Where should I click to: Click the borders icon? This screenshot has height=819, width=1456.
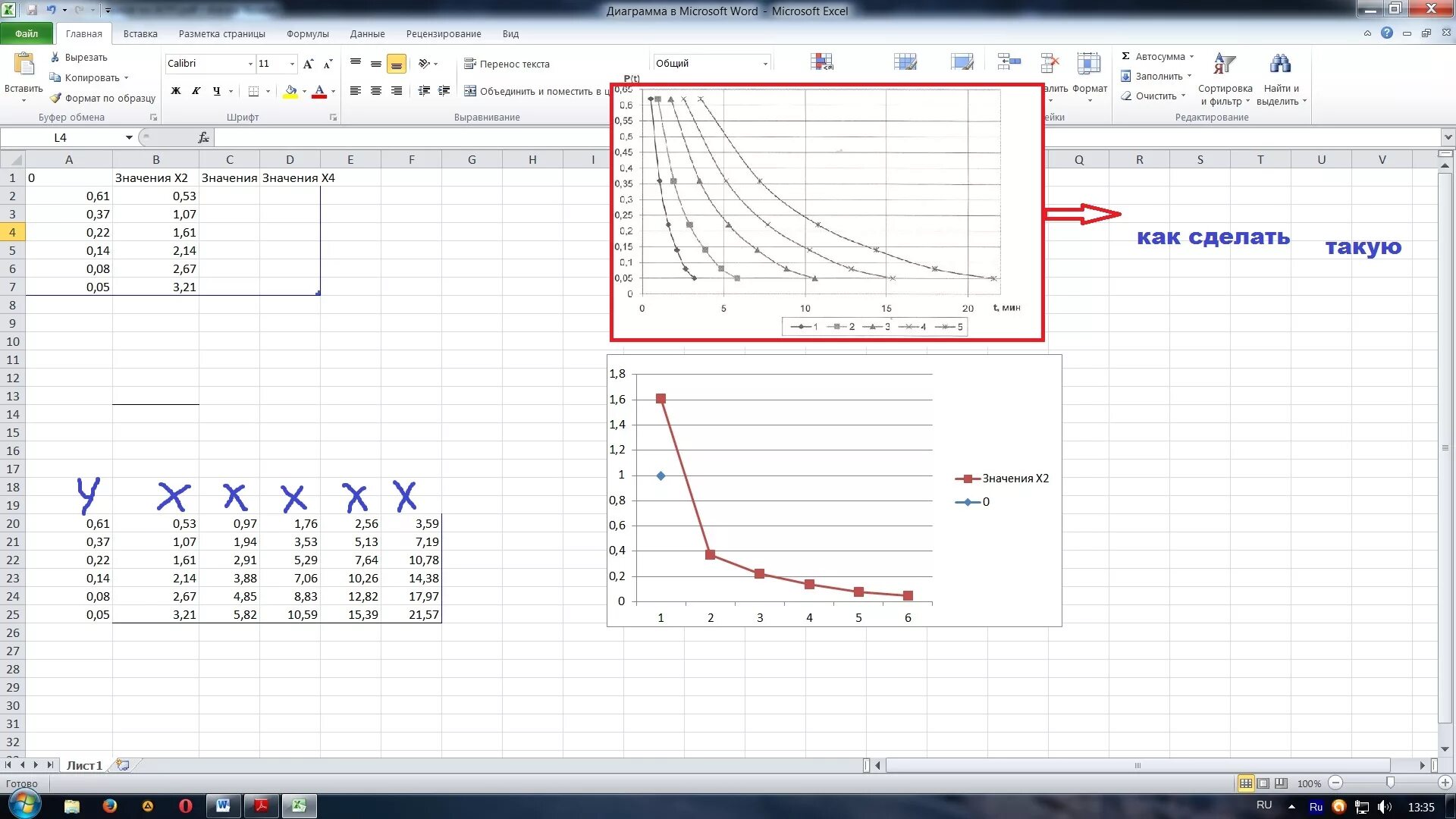pos(254,91)
